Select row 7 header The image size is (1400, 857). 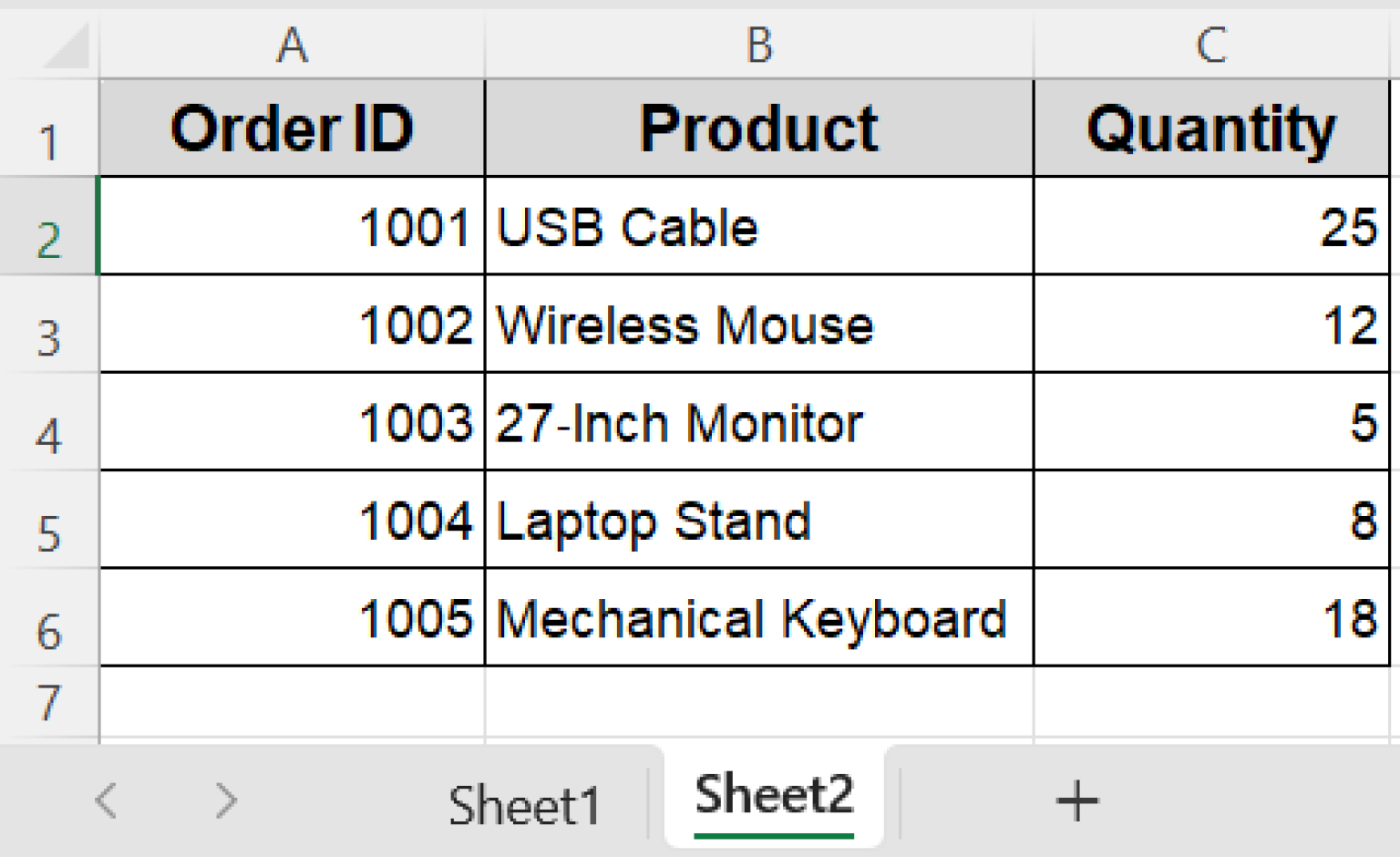(x=48, y=702)
